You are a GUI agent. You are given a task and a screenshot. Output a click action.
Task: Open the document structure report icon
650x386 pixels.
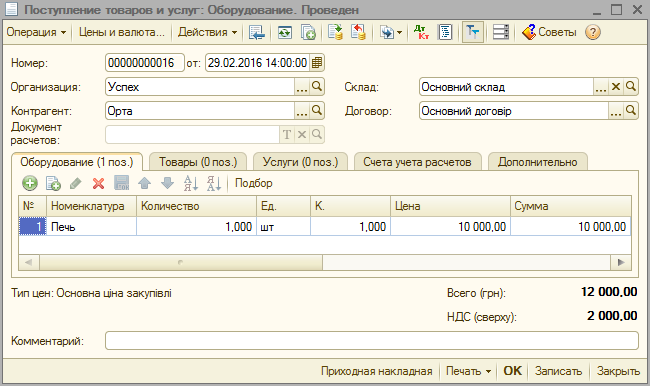click(x=445, y=32)
